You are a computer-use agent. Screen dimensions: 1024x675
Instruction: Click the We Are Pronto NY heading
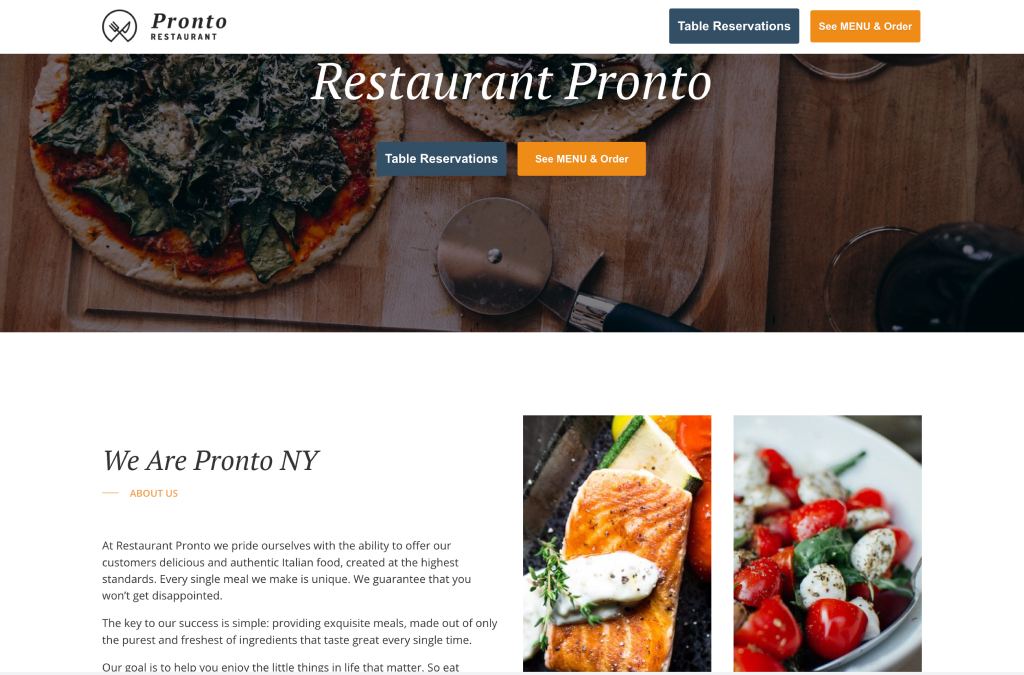210,460
